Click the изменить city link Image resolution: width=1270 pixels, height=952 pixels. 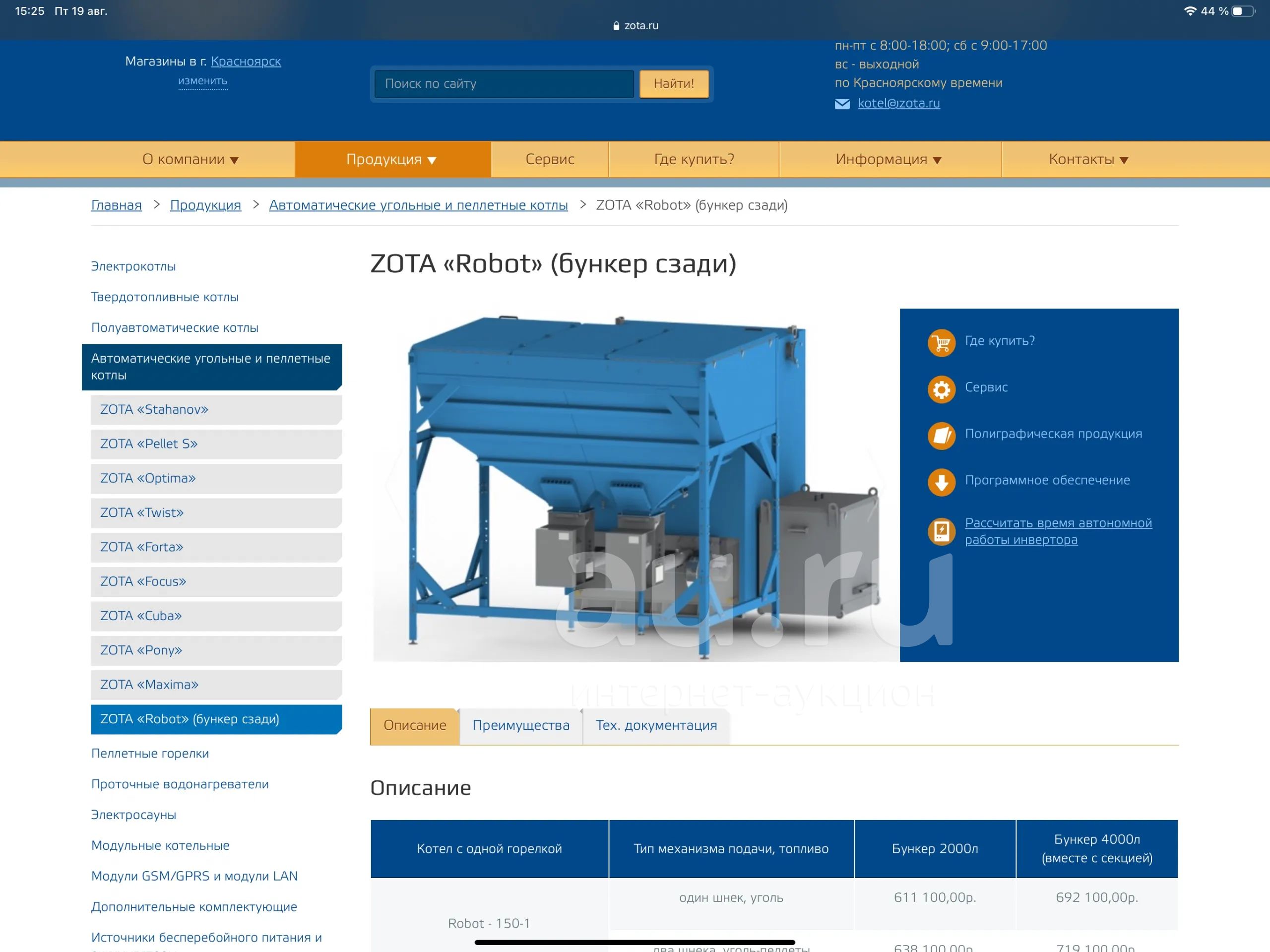203,81
